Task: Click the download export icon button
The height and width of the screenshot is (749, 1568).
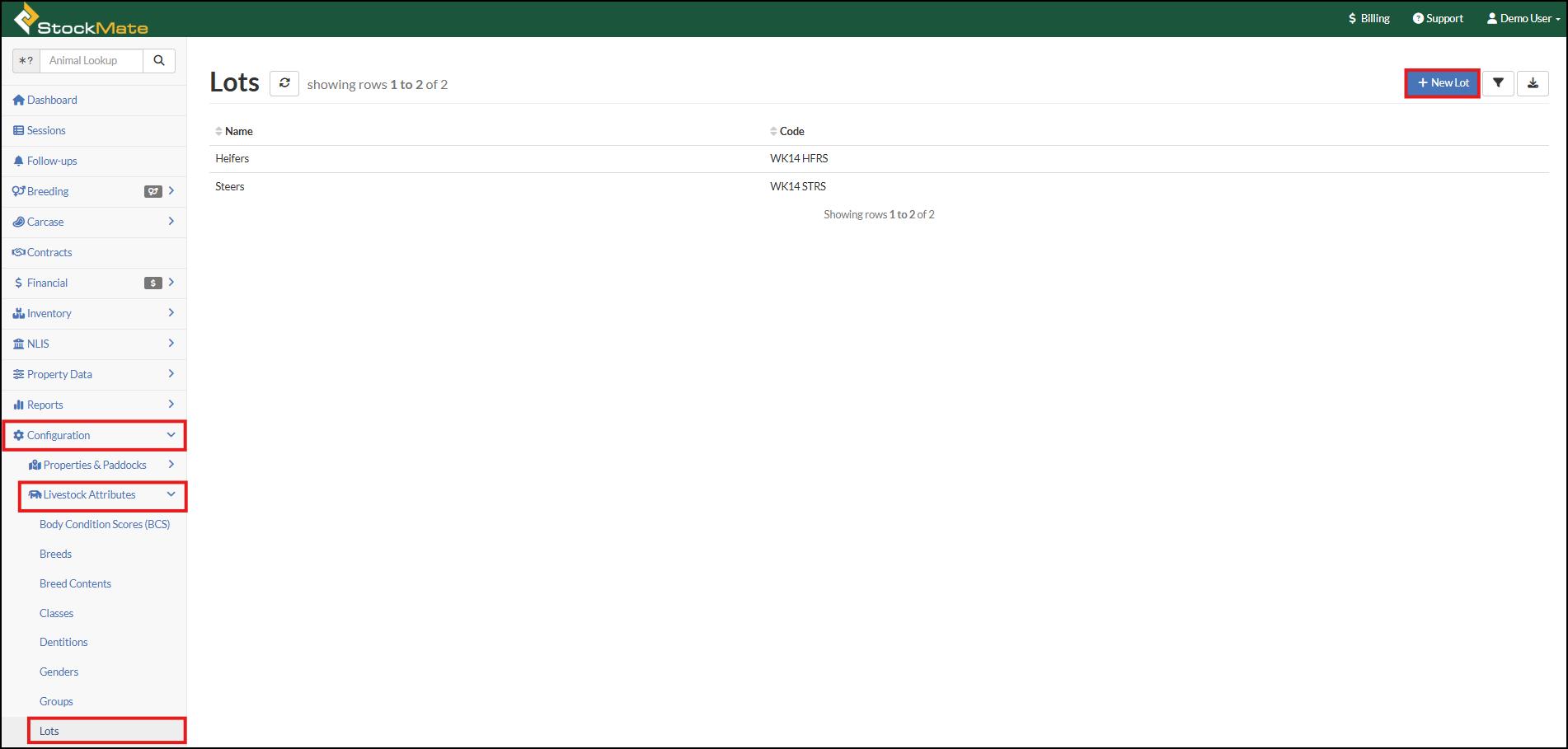Action: 1533,83
